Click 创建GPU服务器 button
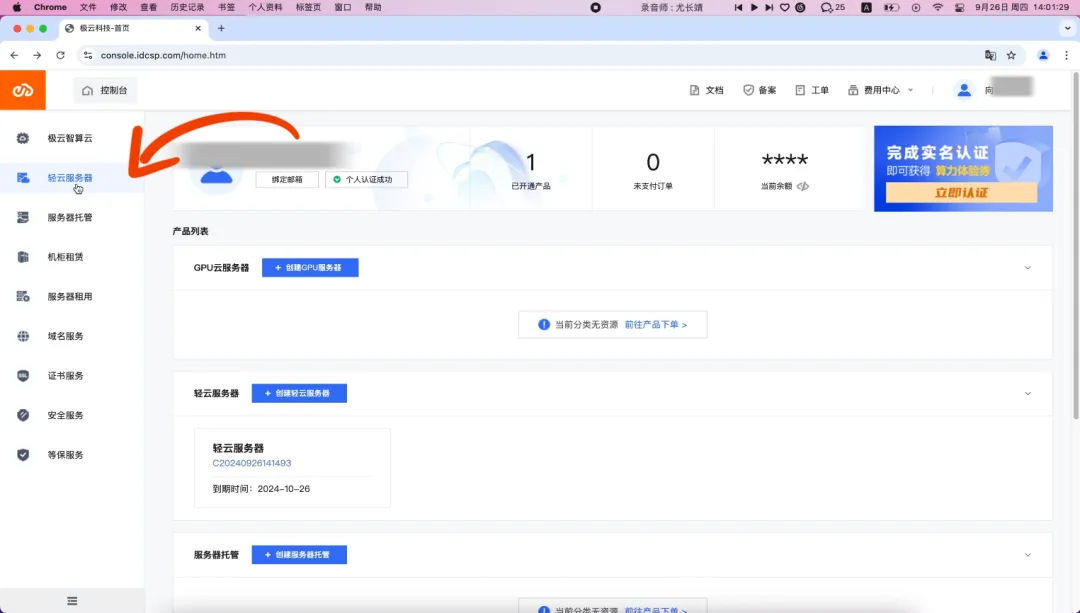1080x613 pixels. (310, 268)
